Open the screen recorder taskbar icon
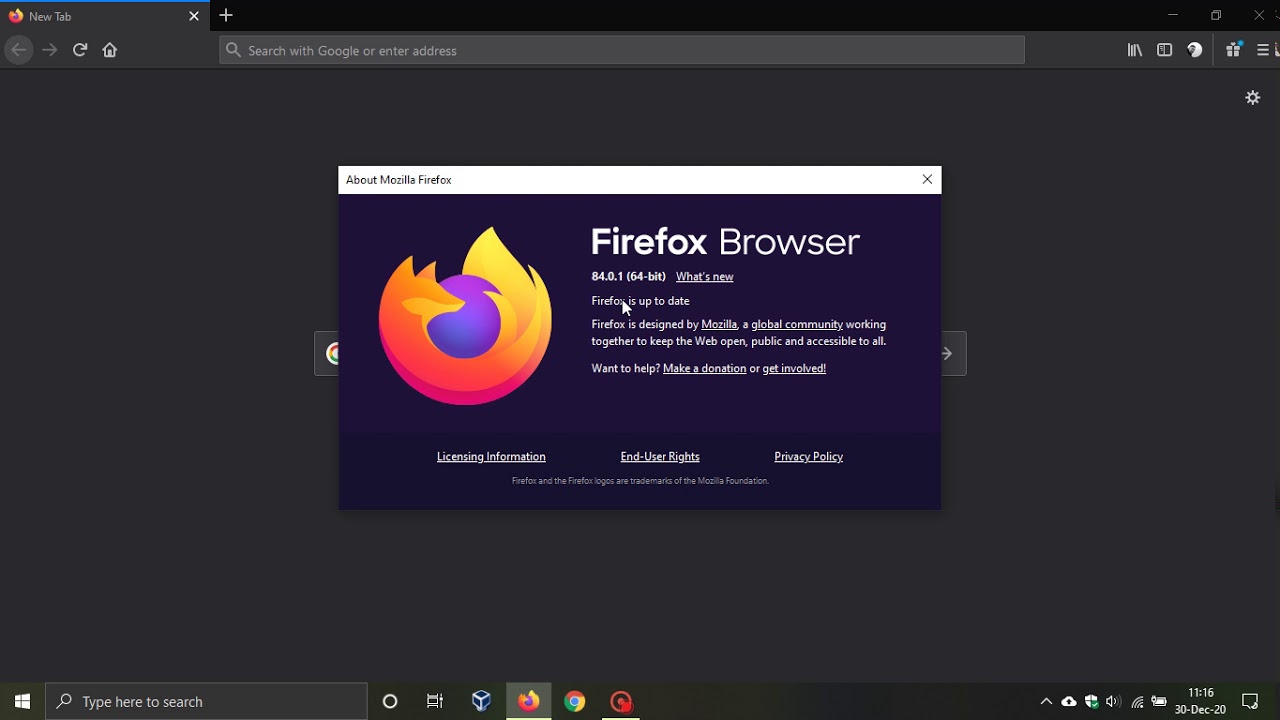This screenshot has height=720, width=1280. point(621,701)
